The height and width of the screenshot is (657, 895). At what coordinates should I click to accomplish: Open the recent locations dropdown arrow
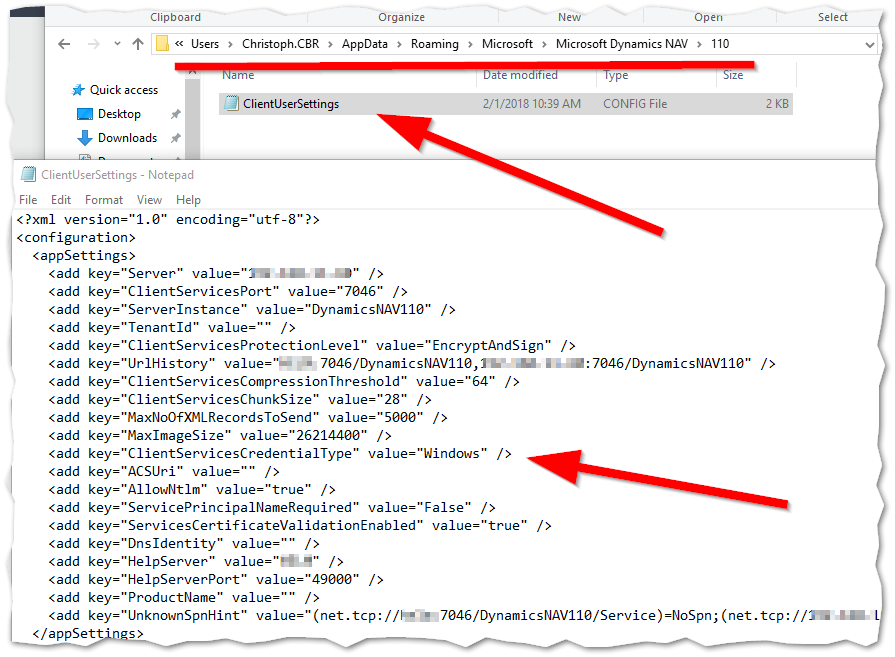tap(117, 43)
